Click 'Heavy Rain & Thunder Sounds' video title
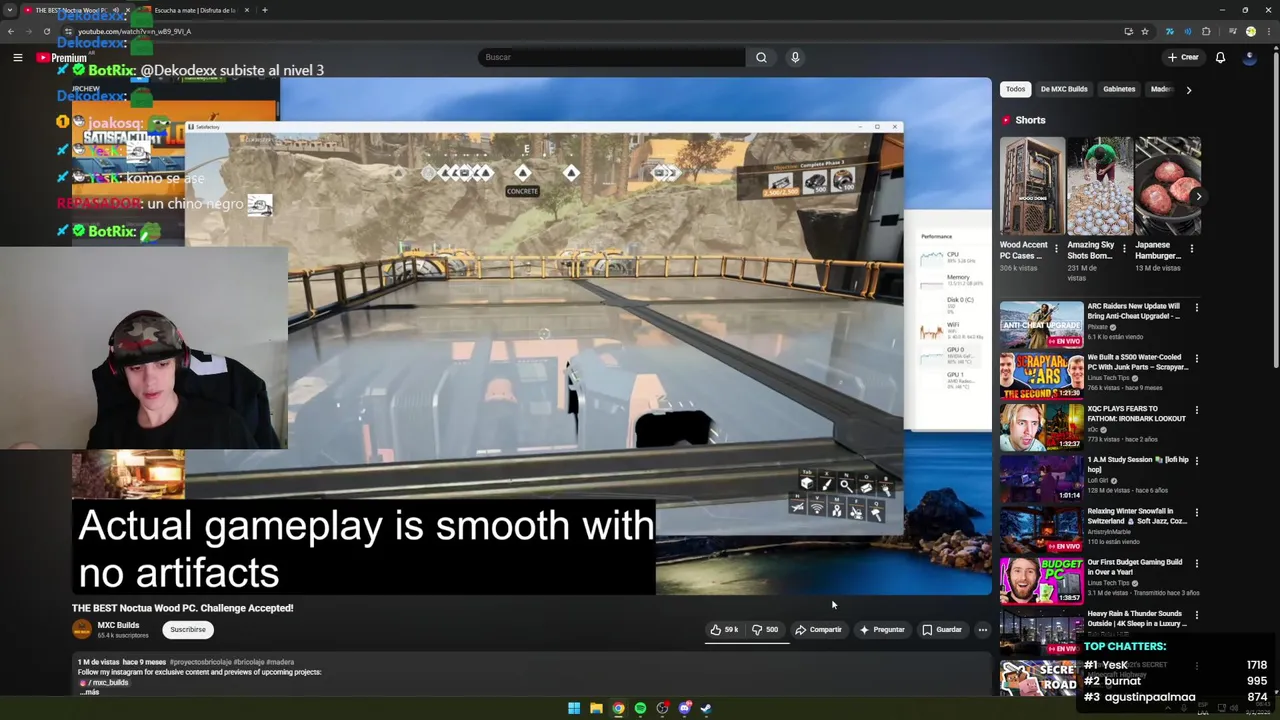 [1137, 618]
